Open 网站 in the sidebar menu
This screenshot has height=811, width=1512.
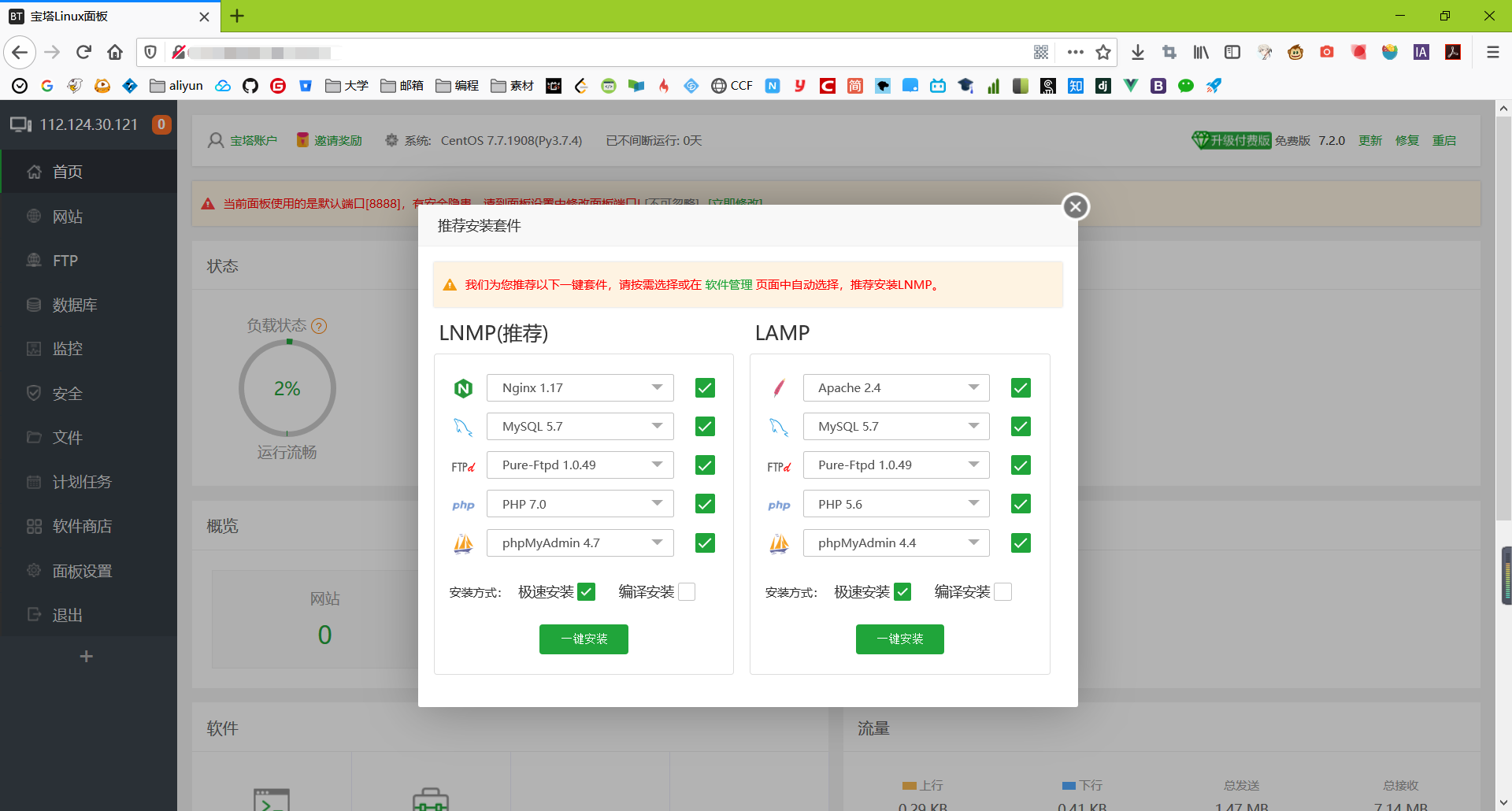(88, 217)
